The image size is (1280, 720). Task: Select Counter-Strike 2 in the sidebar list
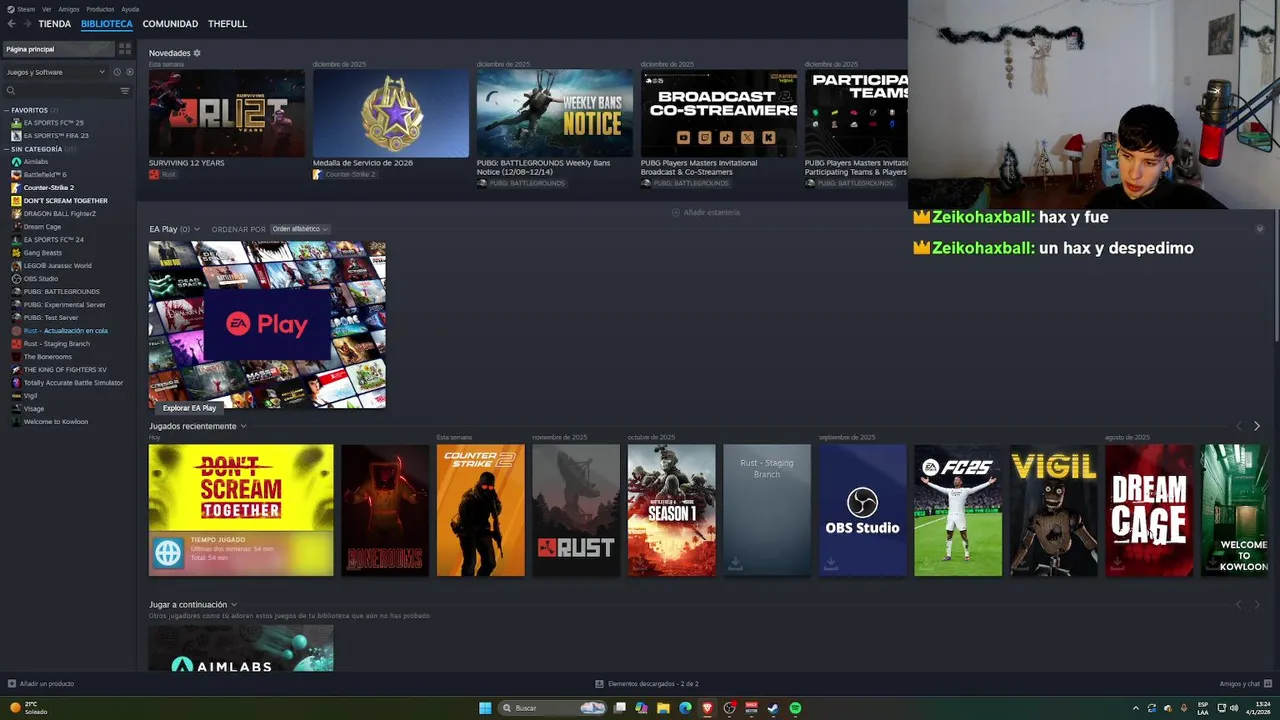48,188
